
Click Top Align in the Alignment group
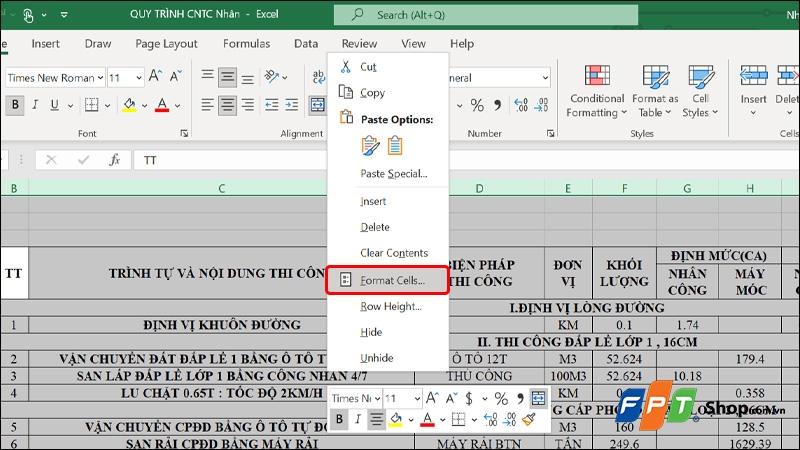coord(207,77)
